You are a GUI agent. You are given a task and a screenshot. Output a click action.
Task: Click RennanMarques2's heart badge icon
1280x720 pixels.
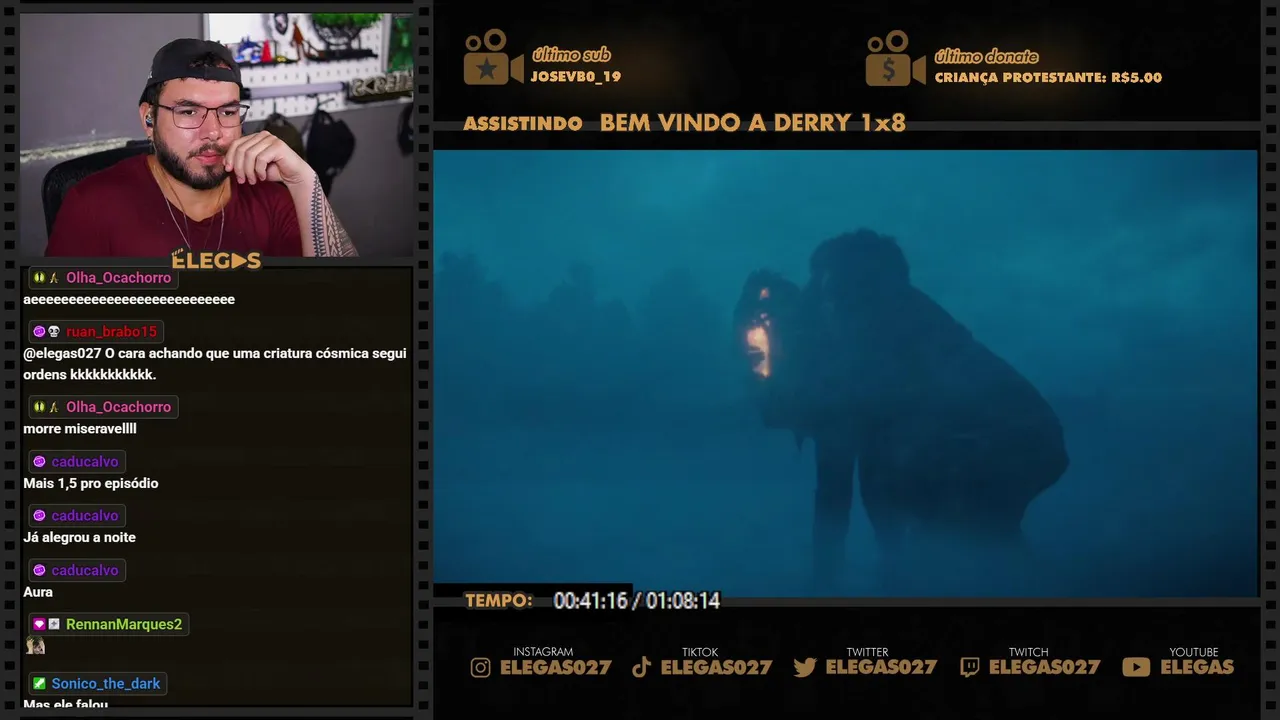click(x=39, y=625)
